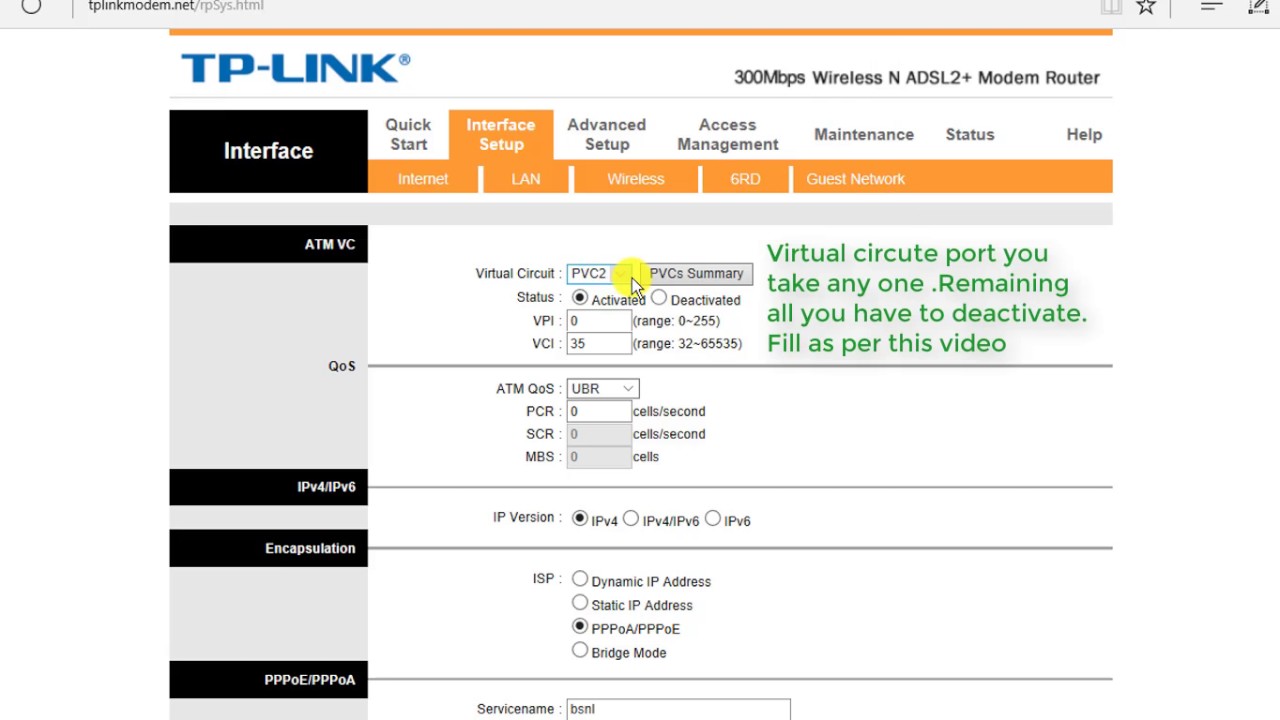Select the IPv4/IPv6 radio button
The image size is (1280, 720).
[631, 519]
